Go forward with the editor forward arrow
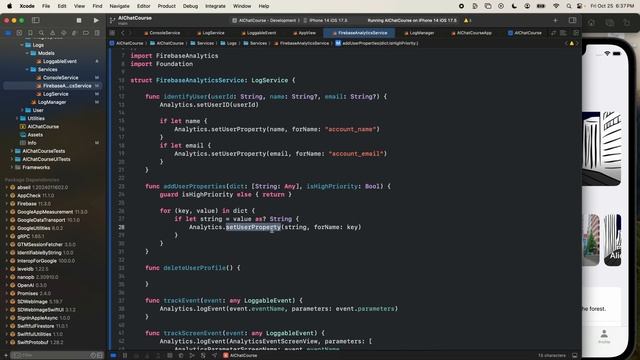 (x=130, y=33)
